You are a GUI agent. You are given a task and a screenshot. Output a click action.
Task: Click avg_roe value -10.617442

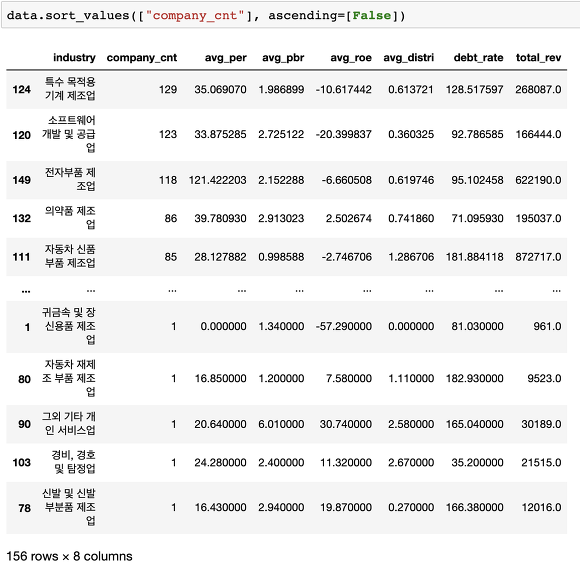(x=344, y=90)
